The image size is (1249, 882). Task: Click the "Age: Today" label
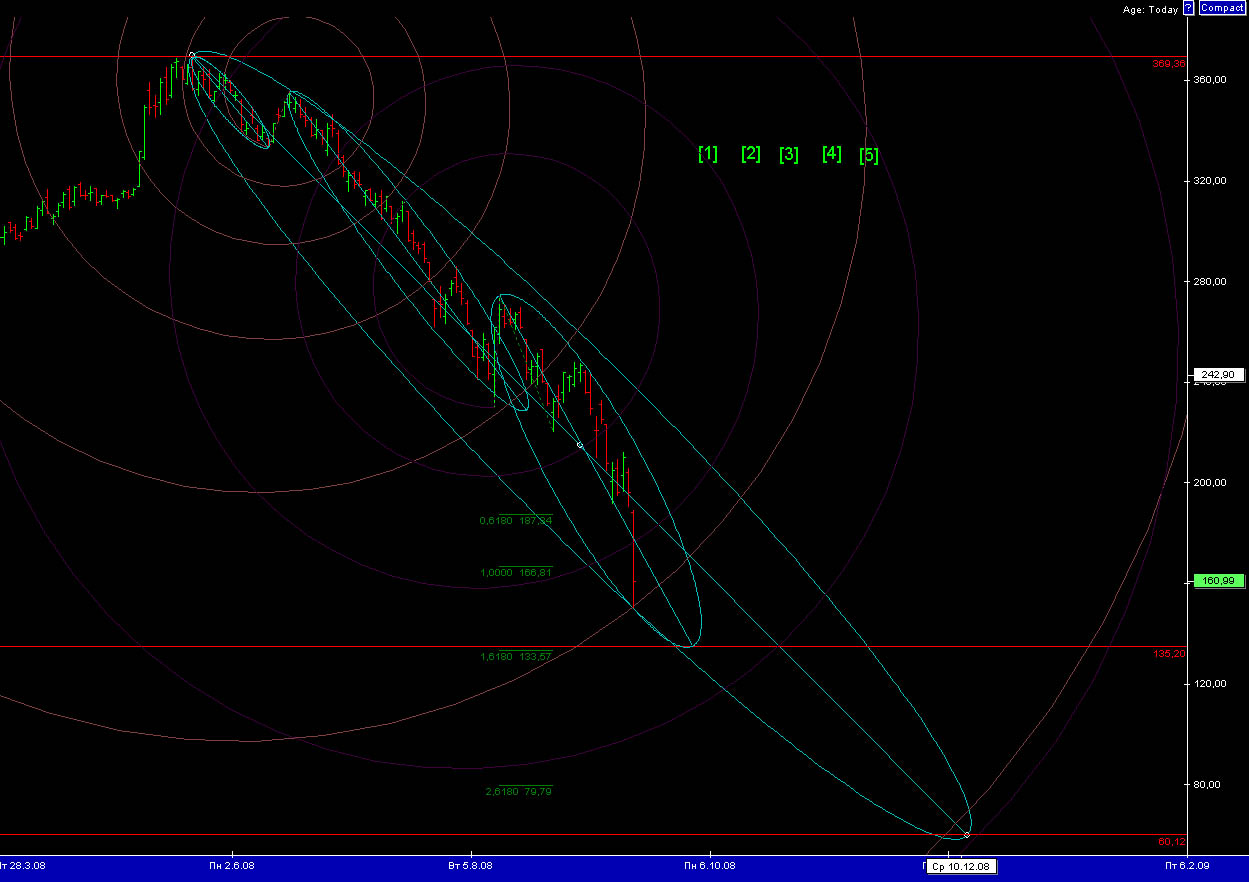[1150, 9]
